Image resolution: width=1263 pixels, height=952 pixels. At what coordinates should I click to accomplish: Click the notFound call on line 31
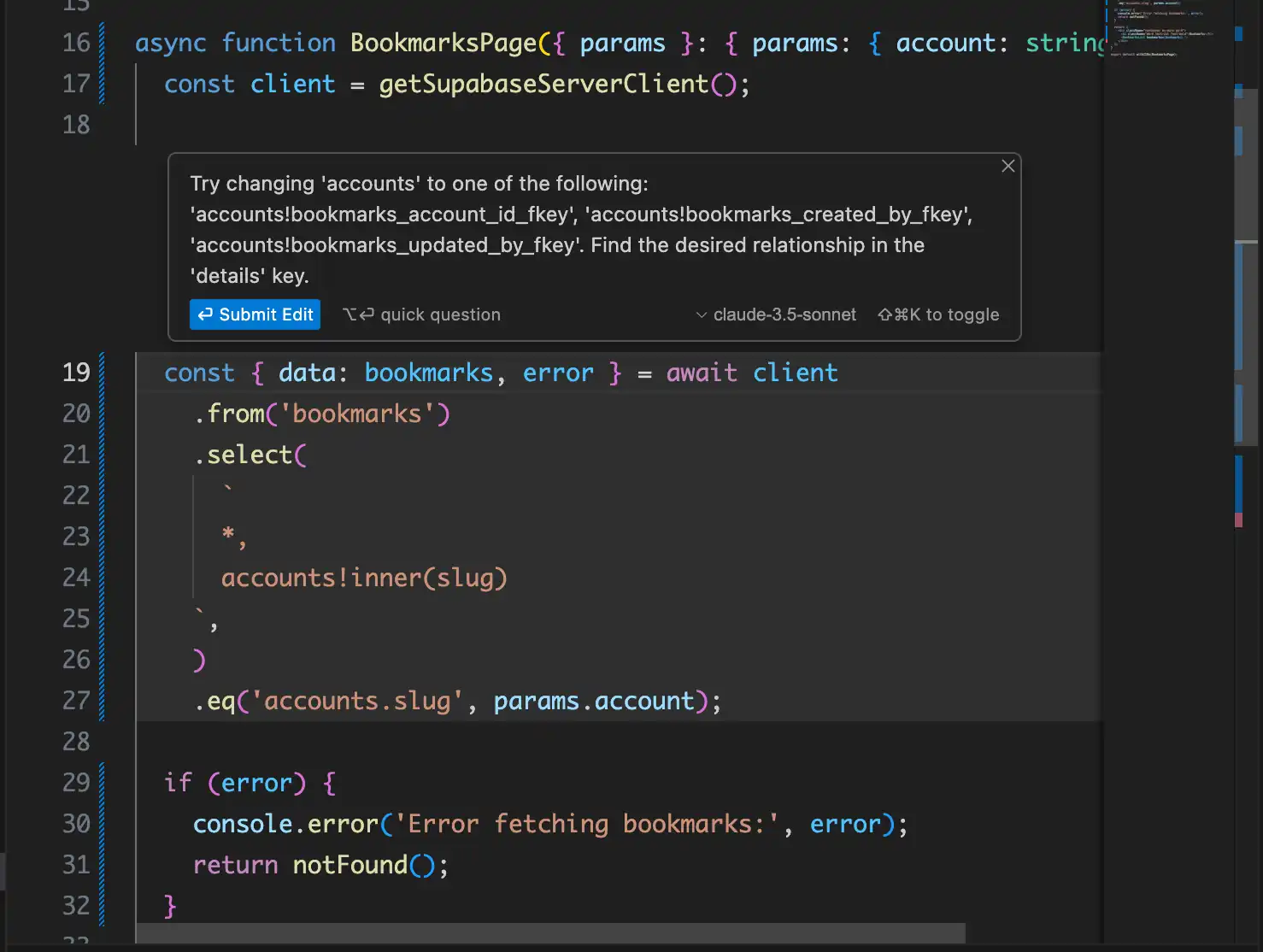(350, 865)
